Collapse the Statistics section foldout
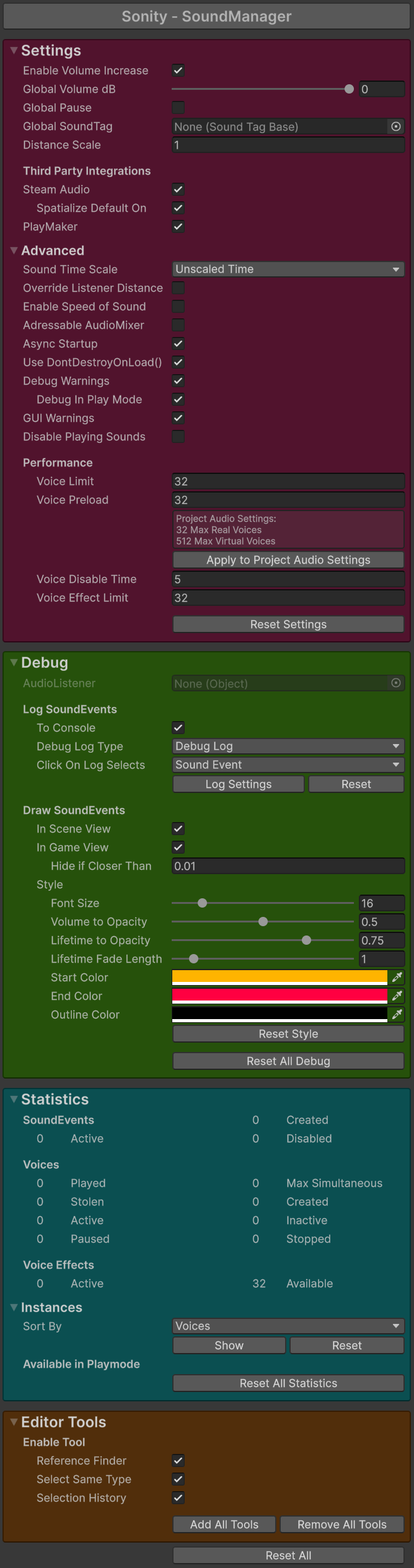This screenshot has width=414, height=1568. tap(14, 1099)
